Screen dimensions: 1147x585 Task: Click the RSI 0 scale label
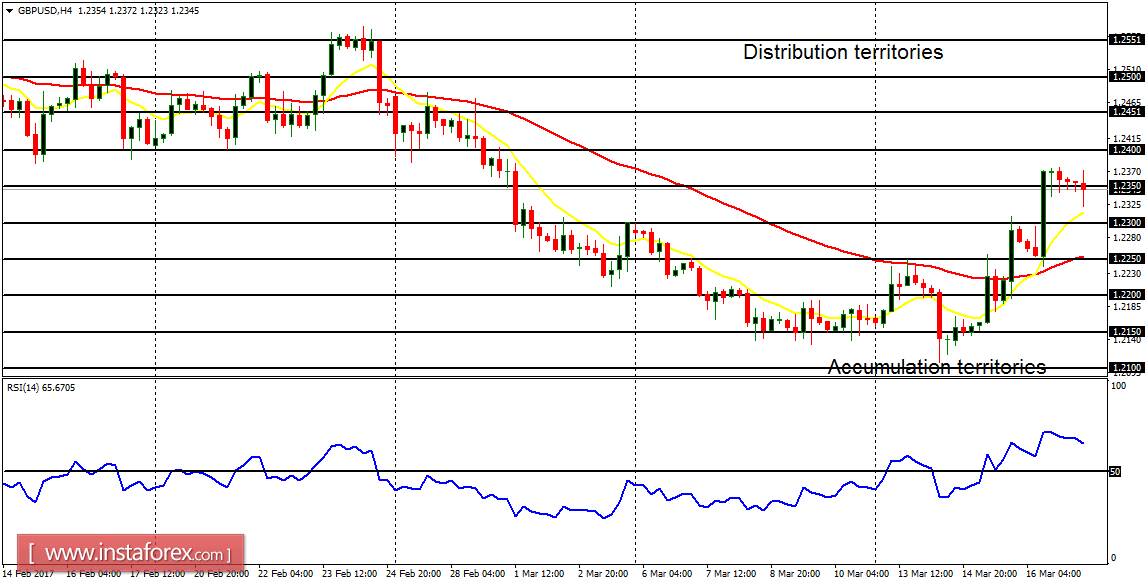tap(1114, 557)
